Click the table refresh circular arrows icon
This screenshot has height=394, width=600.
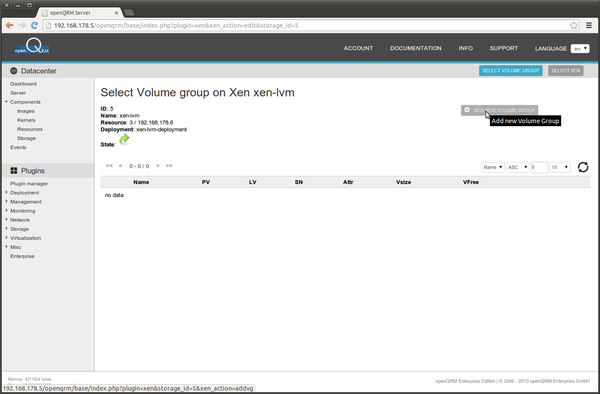click(583, 167)
